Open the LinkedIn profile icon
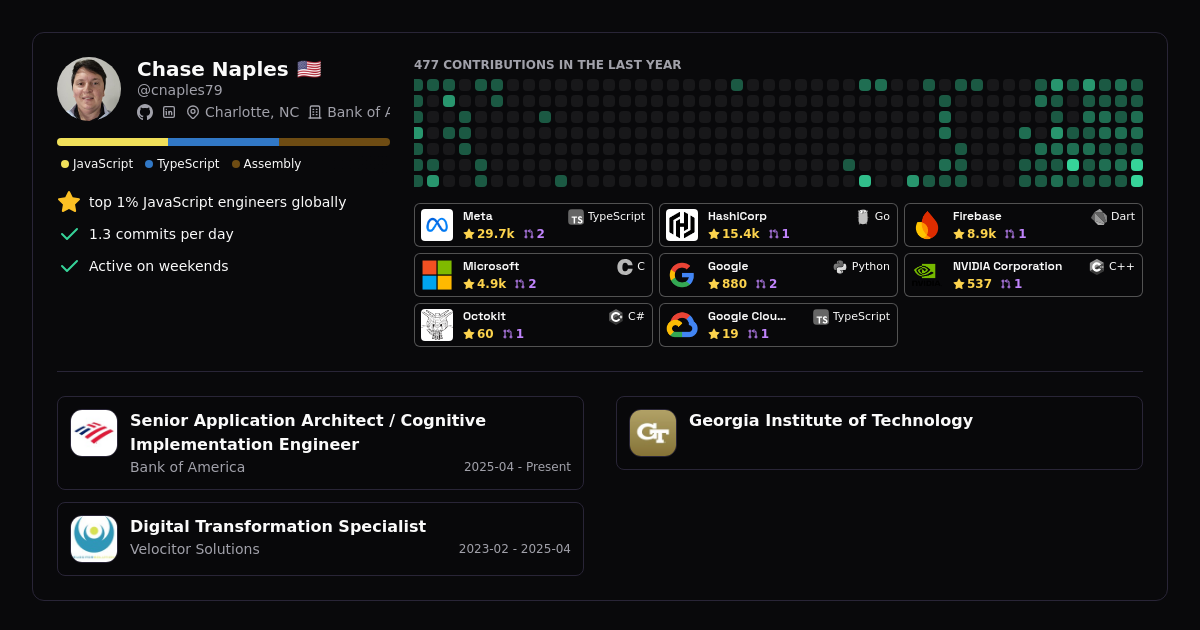 pyautogui.click(x=168, y=112)
